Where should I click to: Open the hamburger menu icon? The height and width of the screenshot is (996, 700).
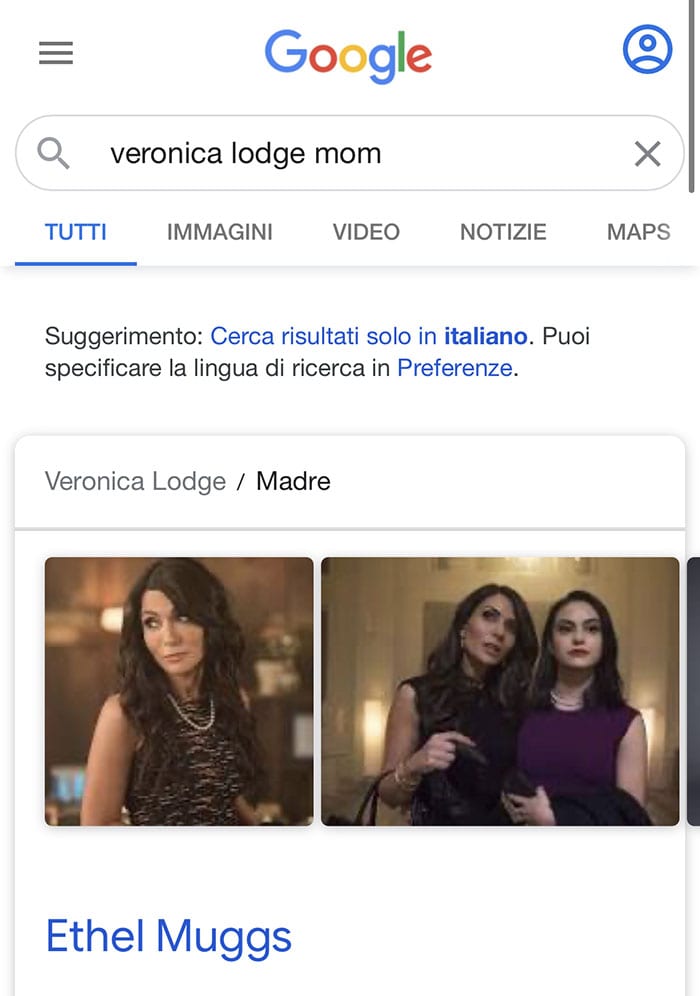[56, 53]
